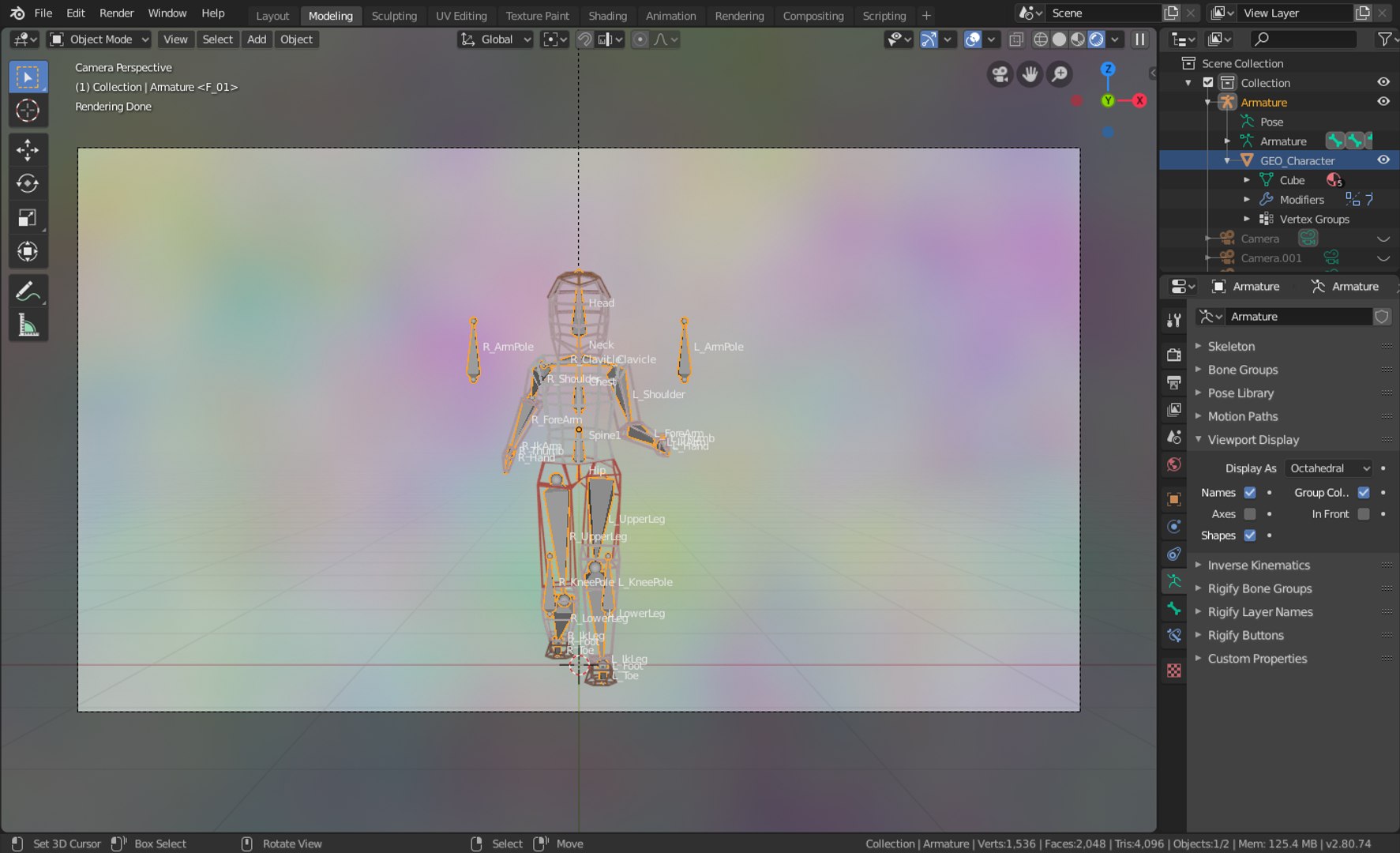Screen dimensions: 1400x853
Task: Open the Add menu in viewport header
Action: click(x=257, y=39)
